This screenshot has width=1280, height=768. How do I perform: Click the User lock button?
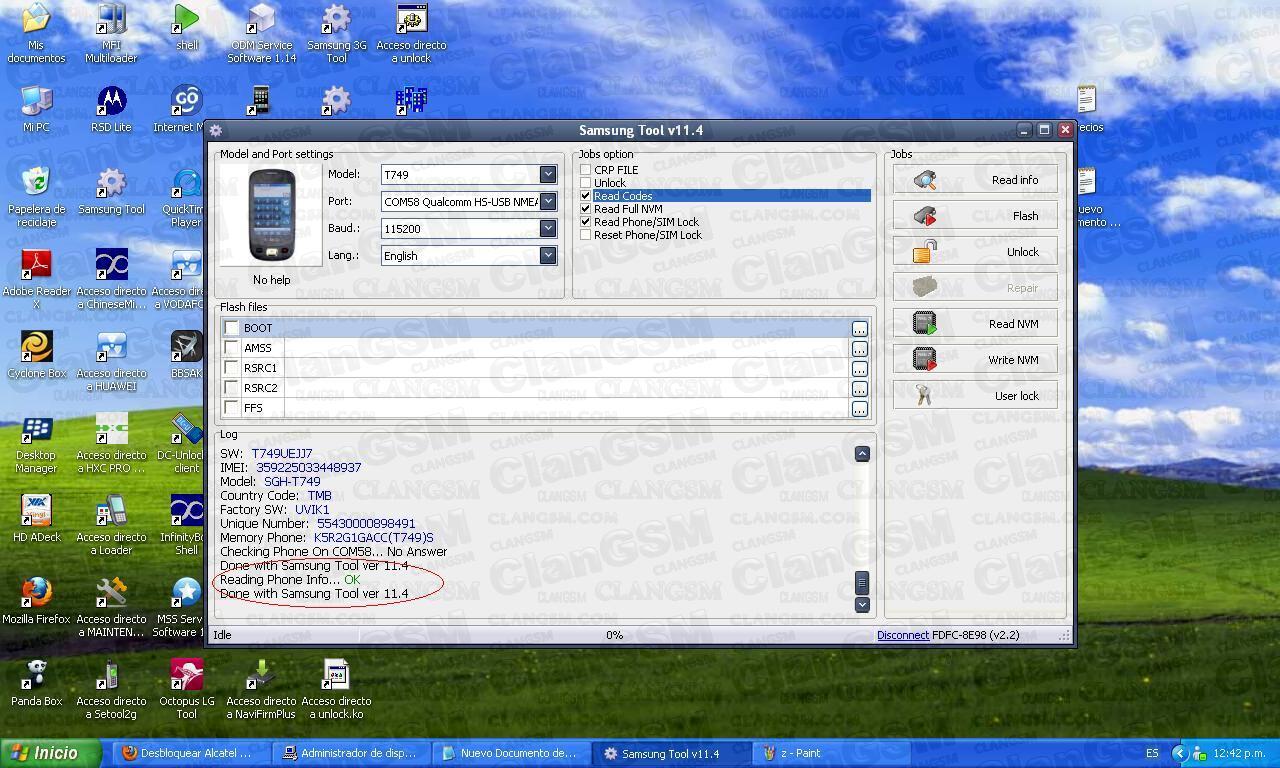975,396
